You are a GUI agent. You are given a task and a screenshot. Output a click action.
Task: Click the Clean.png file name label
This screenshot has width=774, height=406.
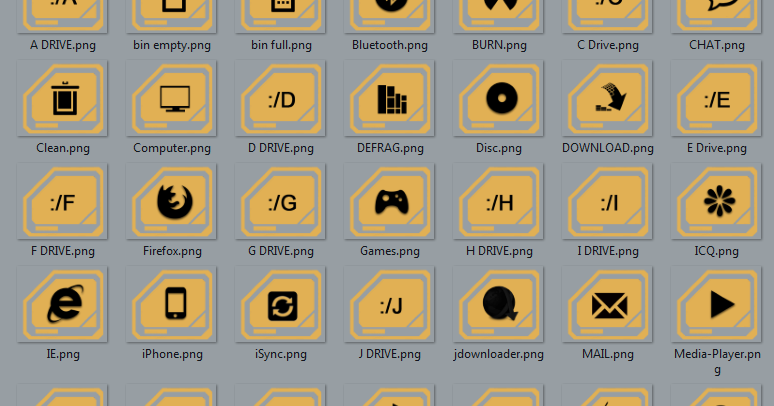63,148
